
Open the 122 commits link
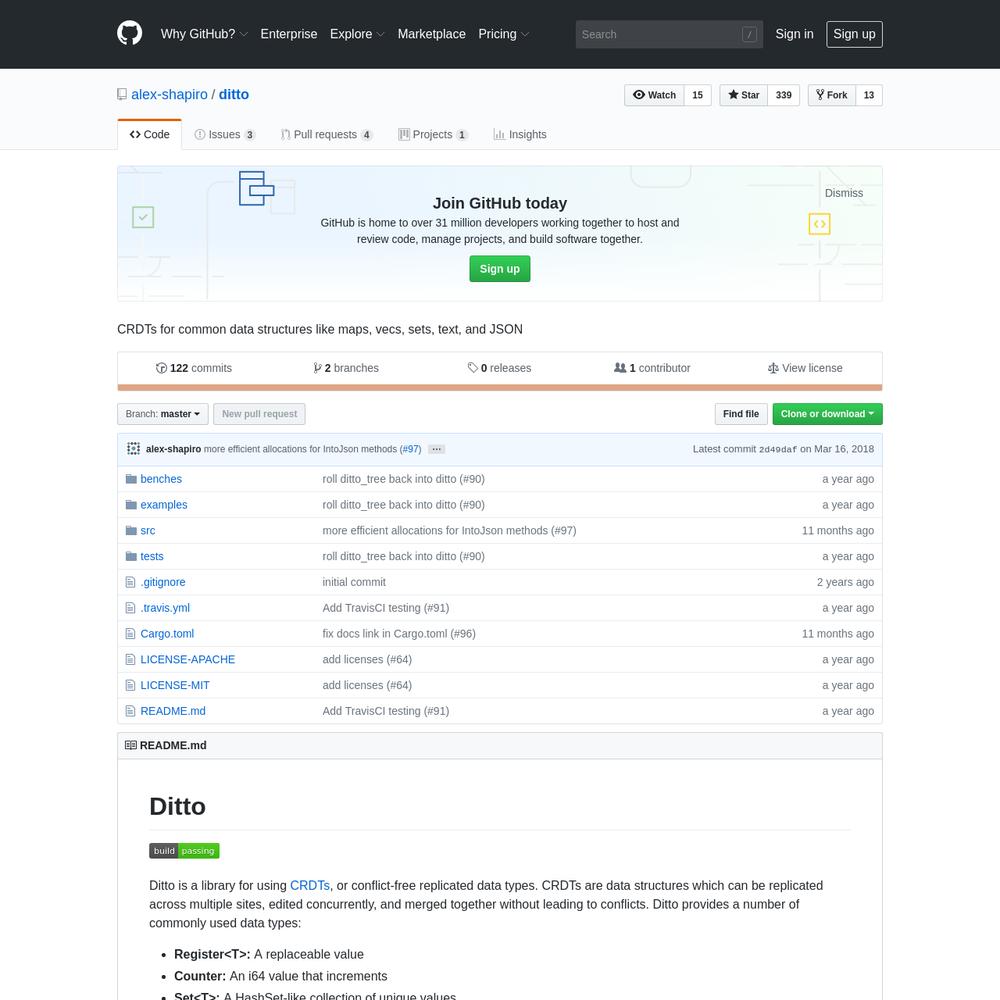click(x=193, y=368)
